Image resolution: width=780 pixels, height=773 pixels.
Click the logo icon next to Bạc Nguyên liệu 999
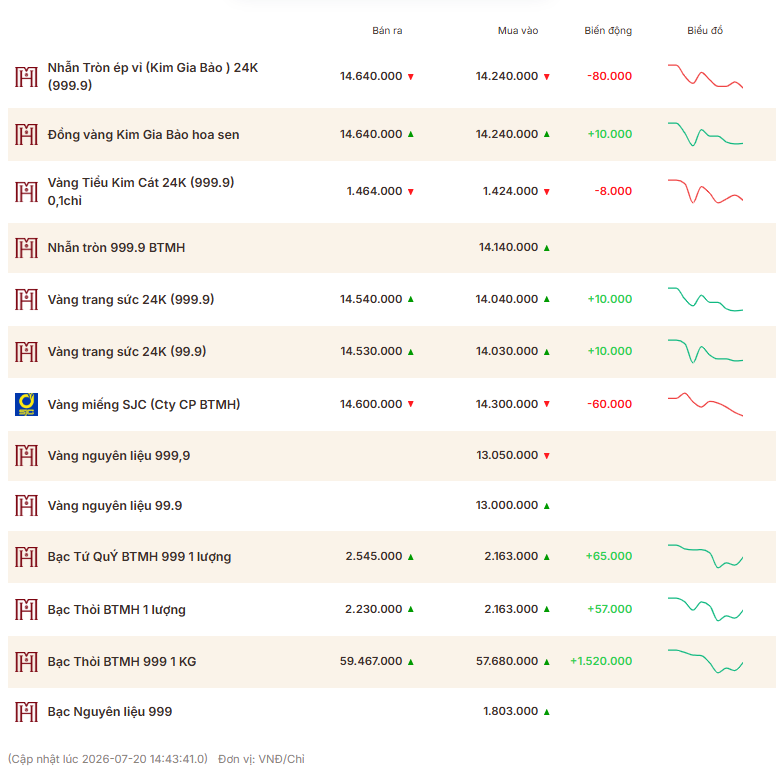26,712
